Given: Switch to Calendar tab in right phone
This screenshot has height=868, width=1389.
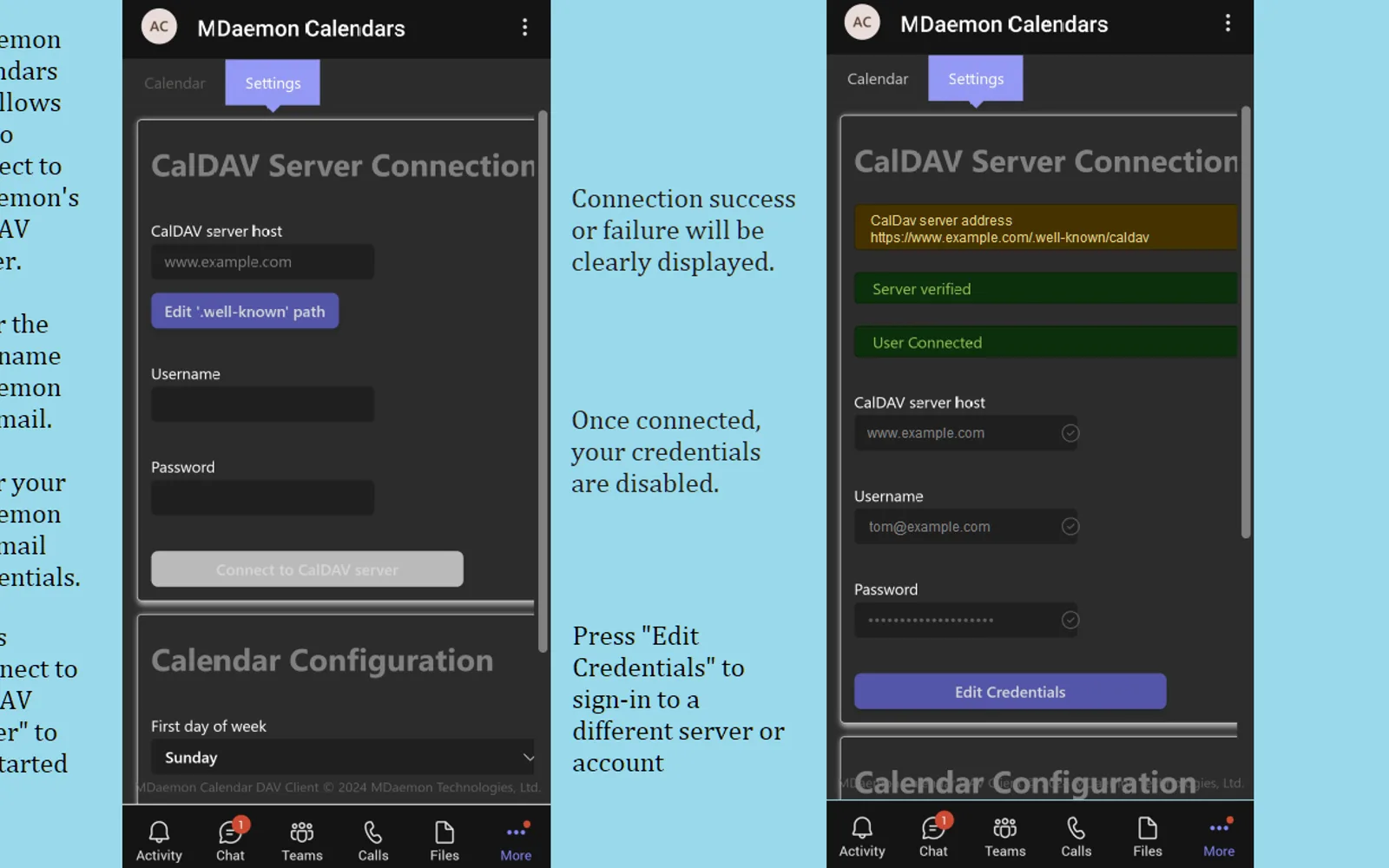Looking at the screenshot, I should click(x=878, y=79).
